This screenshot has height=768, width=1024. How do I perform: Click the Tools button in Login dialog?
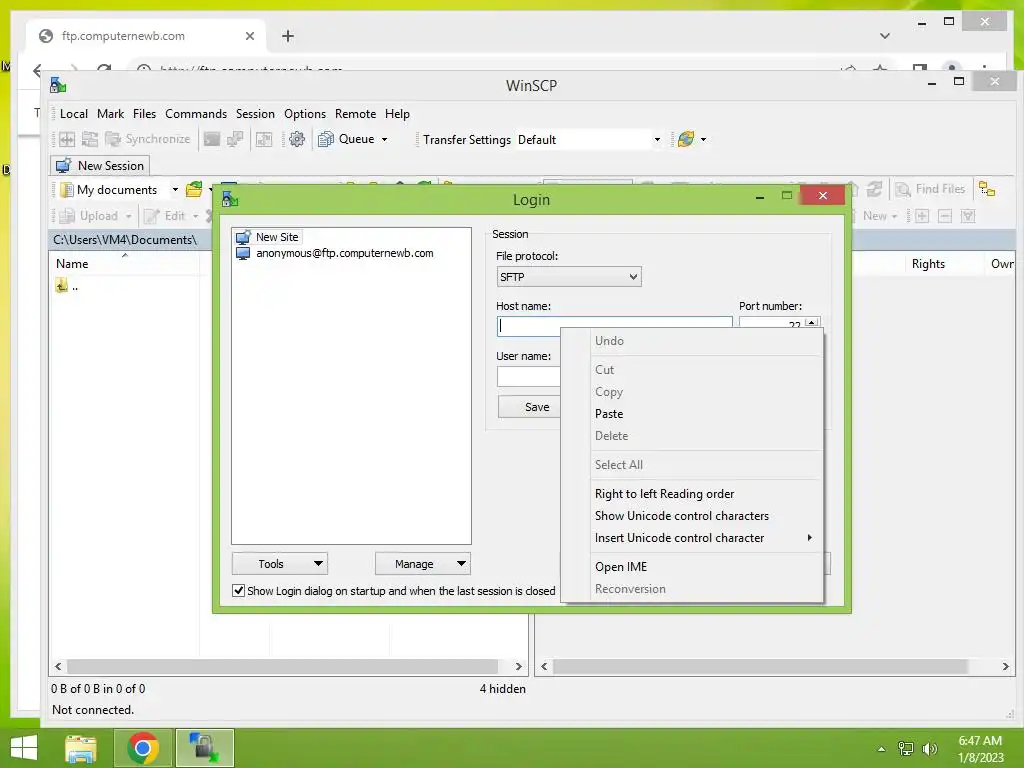280,564
